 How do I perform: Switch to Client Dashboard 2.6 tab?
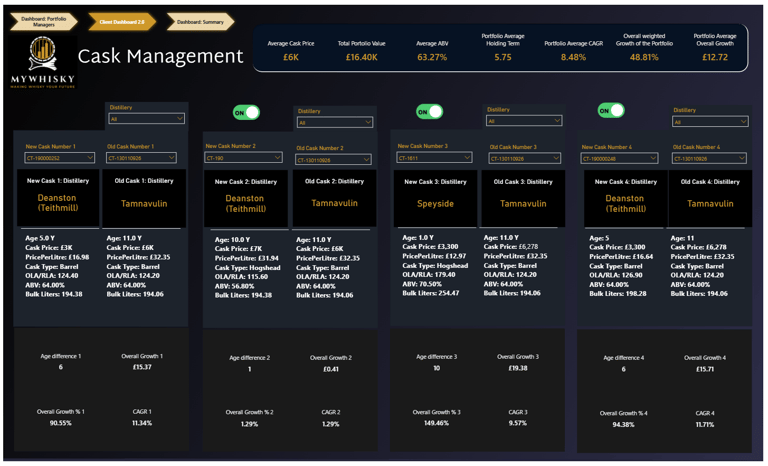tap(122, 22)
